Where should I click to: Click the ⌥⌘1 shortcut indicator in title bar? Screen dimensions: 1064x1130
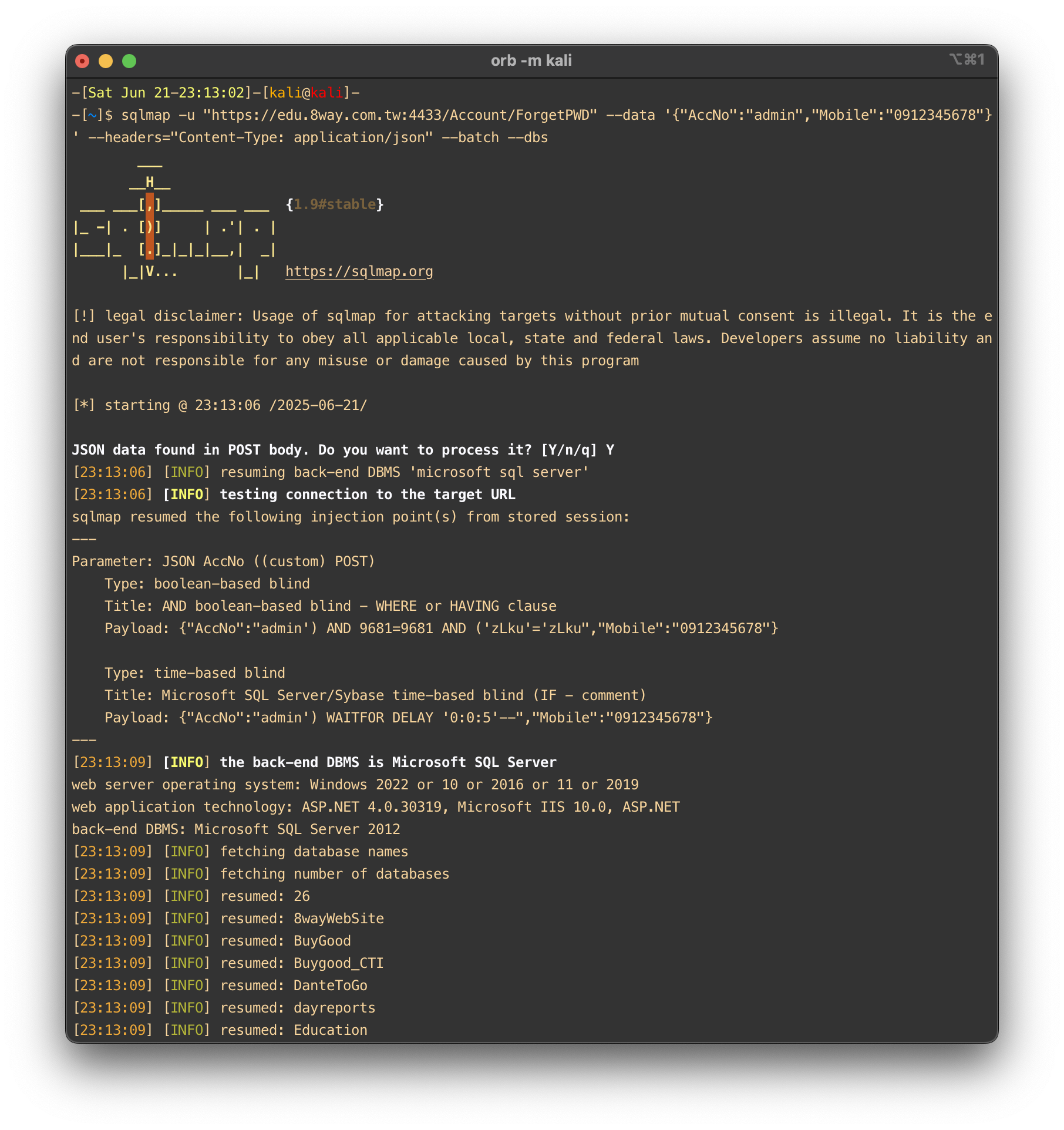[967, 59]
